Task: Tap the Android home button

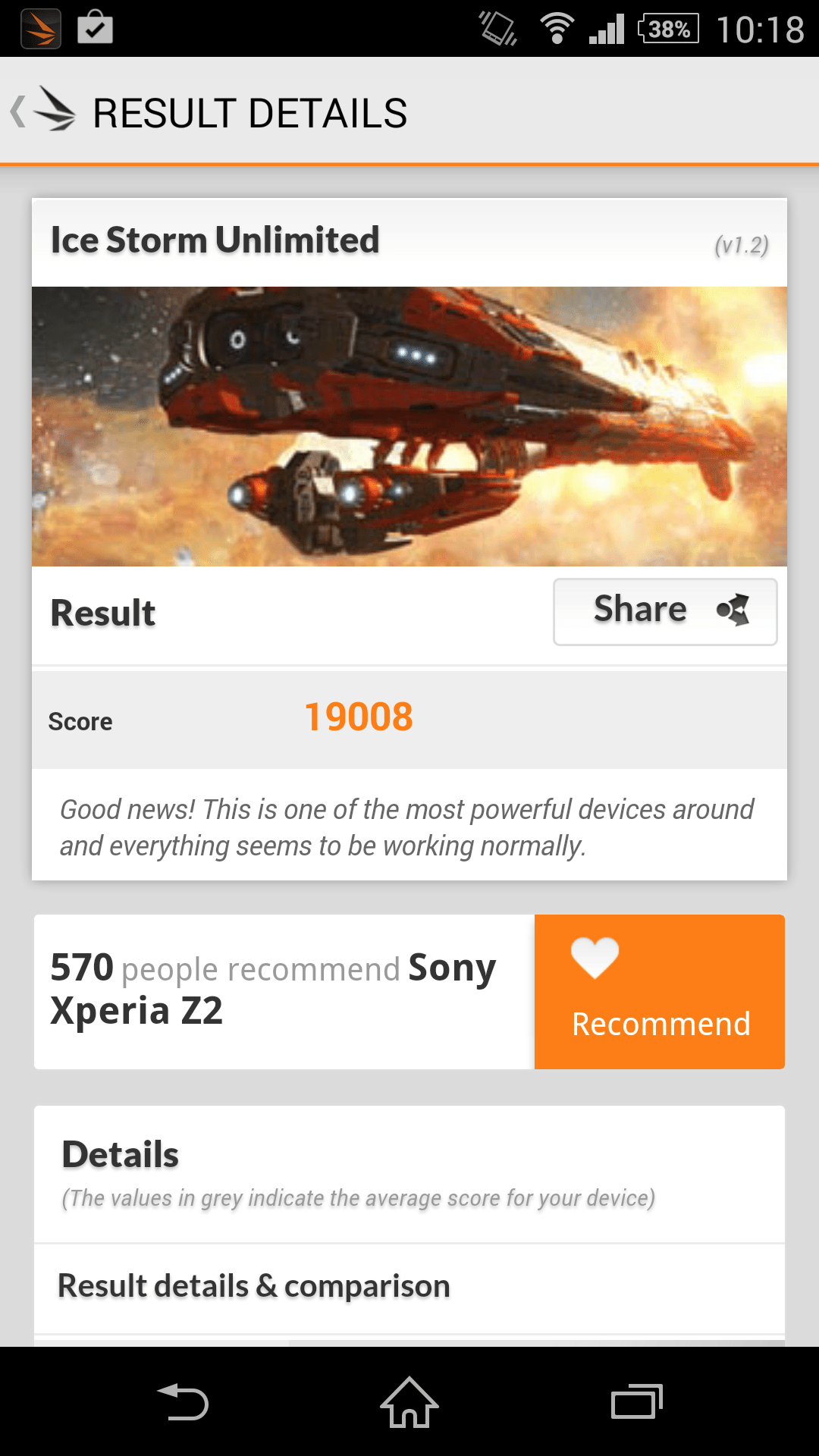Action: click(x=409, y=1401)
